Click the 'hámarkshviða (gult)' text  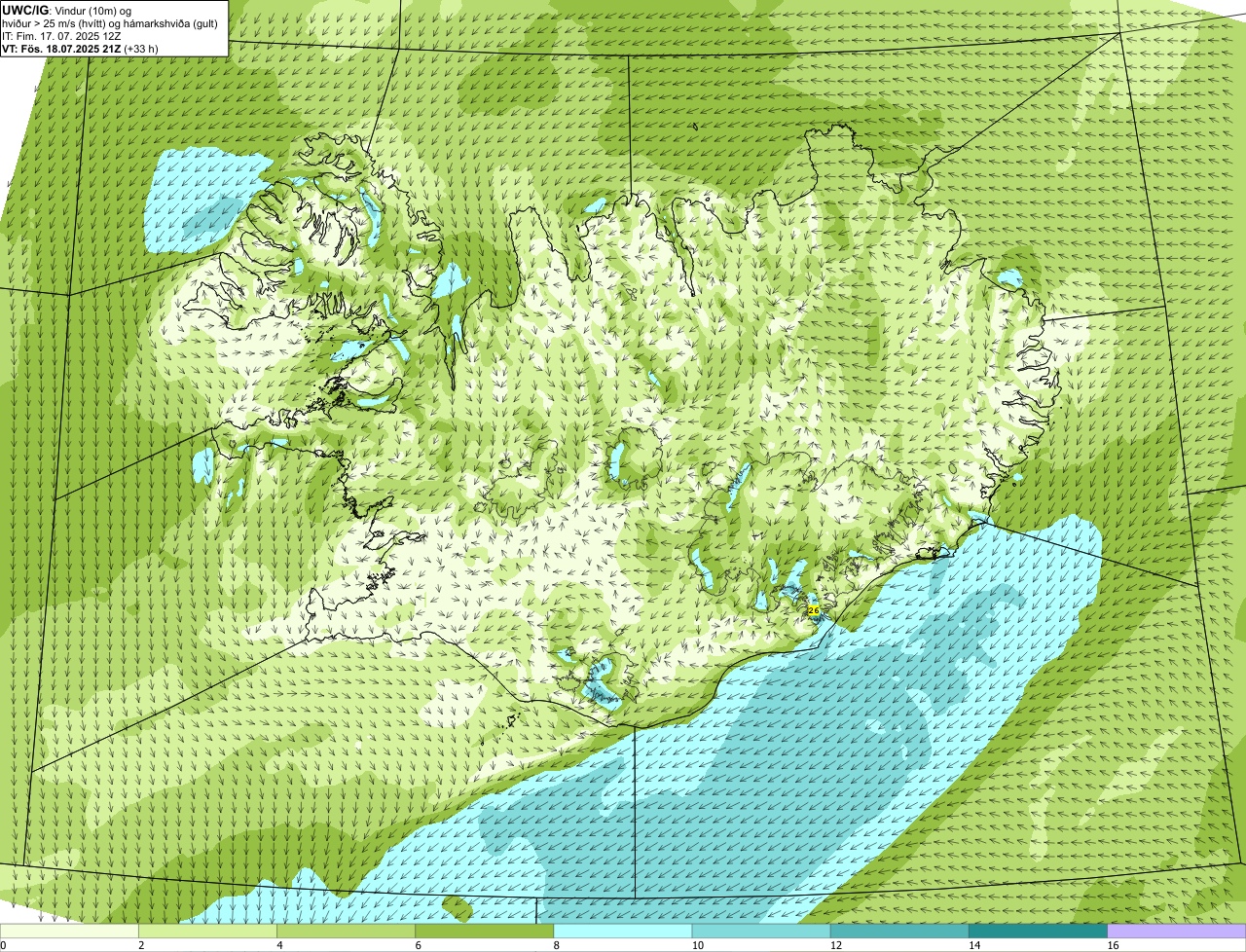[170, 22]
